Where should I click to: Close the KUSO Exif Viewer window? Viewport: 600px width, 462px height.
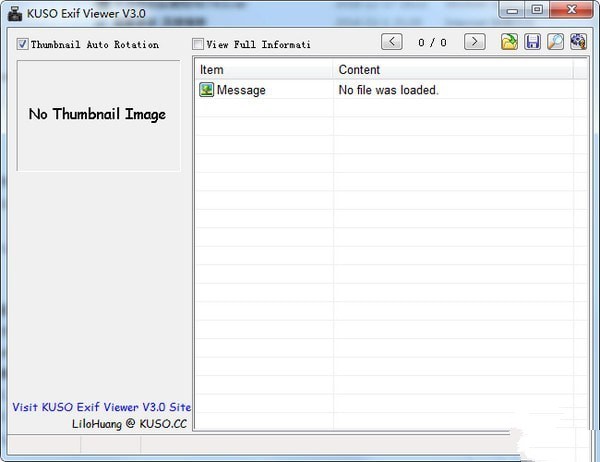pyautogui.click(x=571, y=10)
